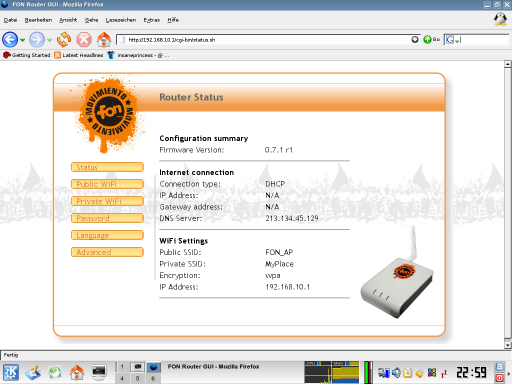The width and height of the screenshot is (512, 384).
Task: Click the public SSID value FON_AP
Action: (279, 252)
